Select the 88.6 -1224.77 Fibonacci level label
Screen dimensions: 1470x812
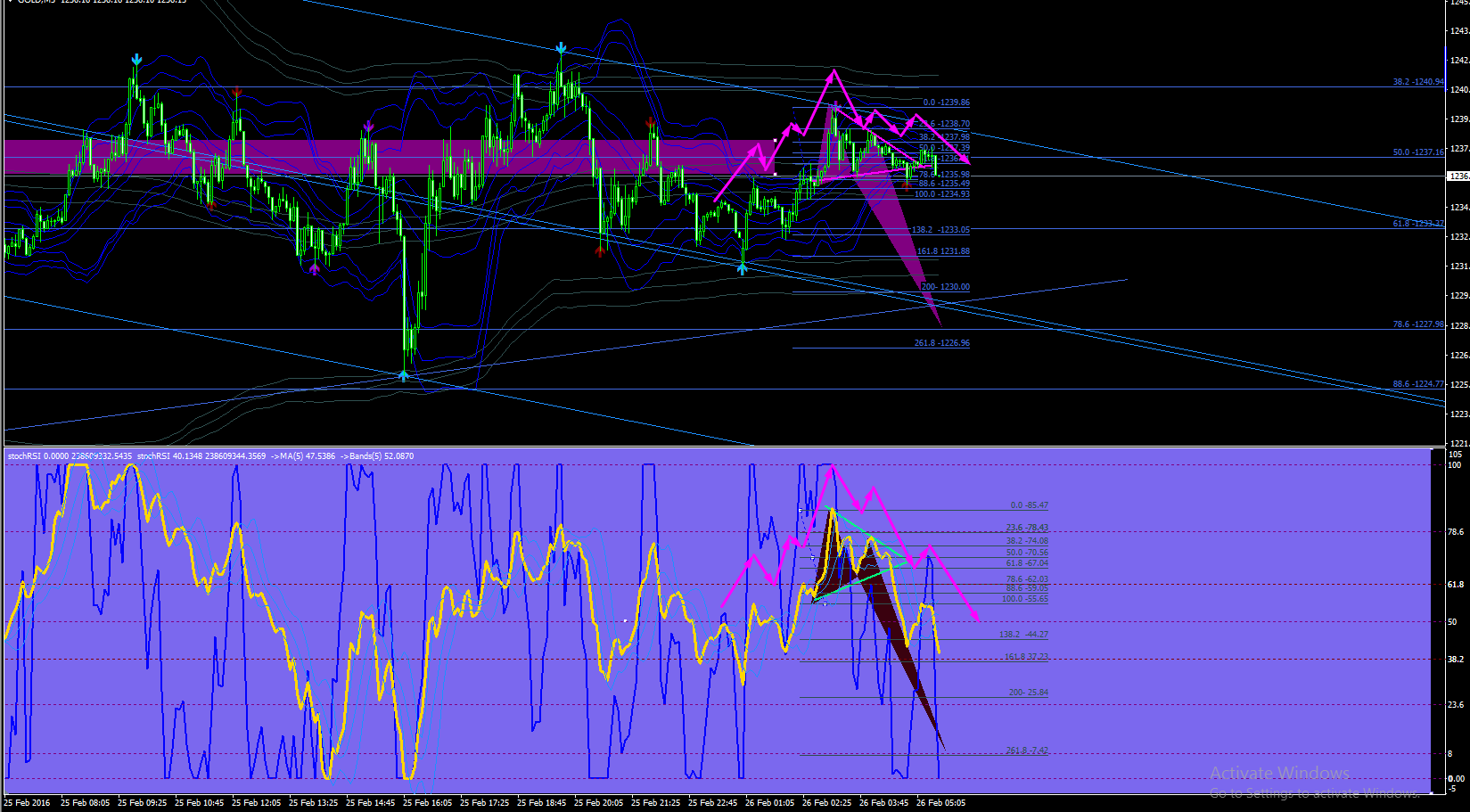coord(1418,384)
